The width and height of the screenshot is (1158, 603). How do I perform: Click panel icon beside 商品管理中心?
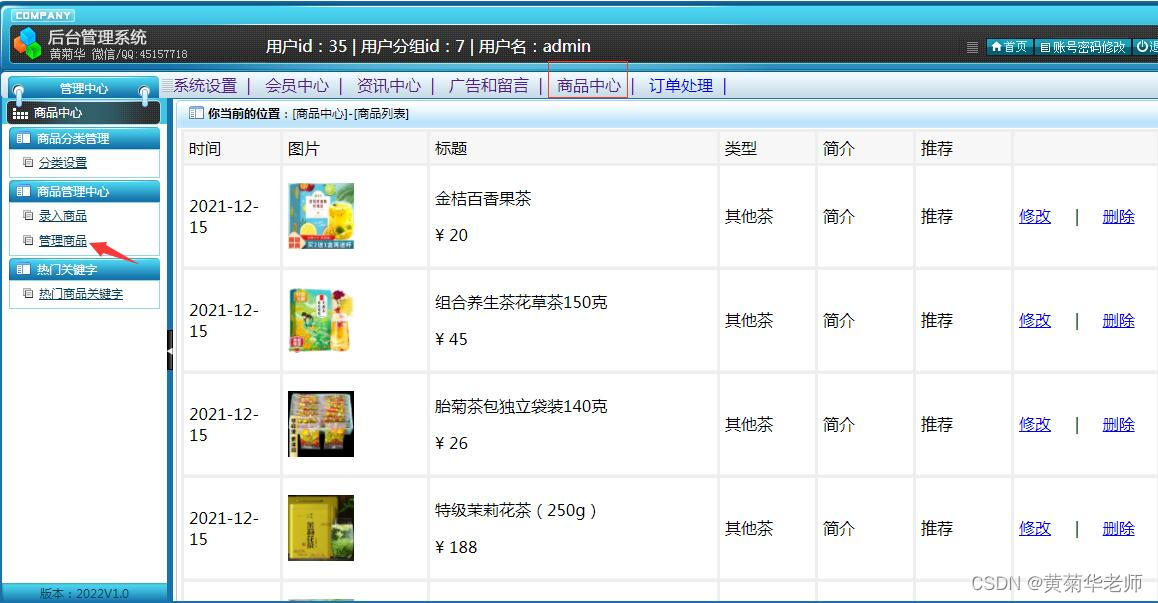(x=23, y=191)
